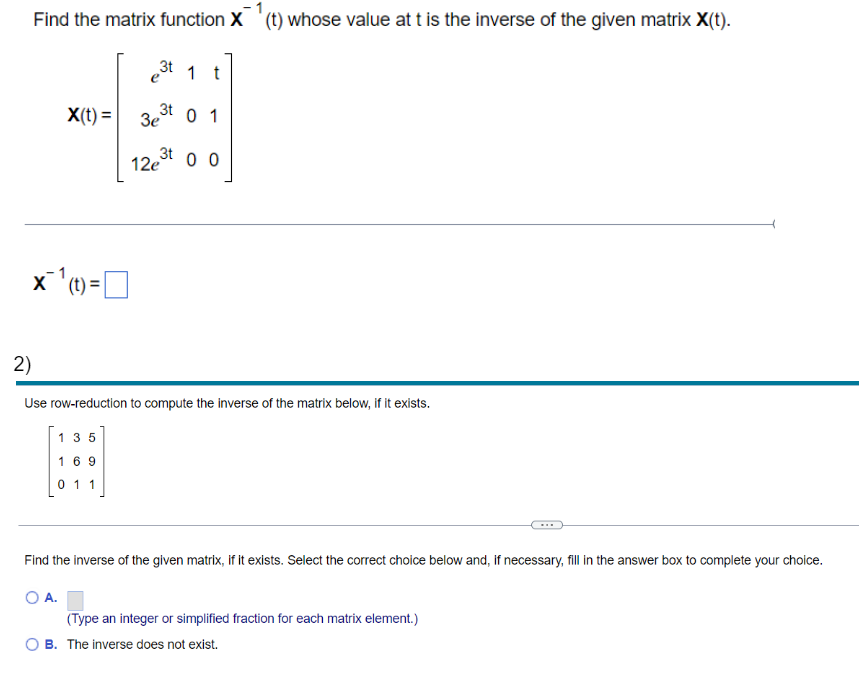Select choice A radio button

(x=32, y=596)
